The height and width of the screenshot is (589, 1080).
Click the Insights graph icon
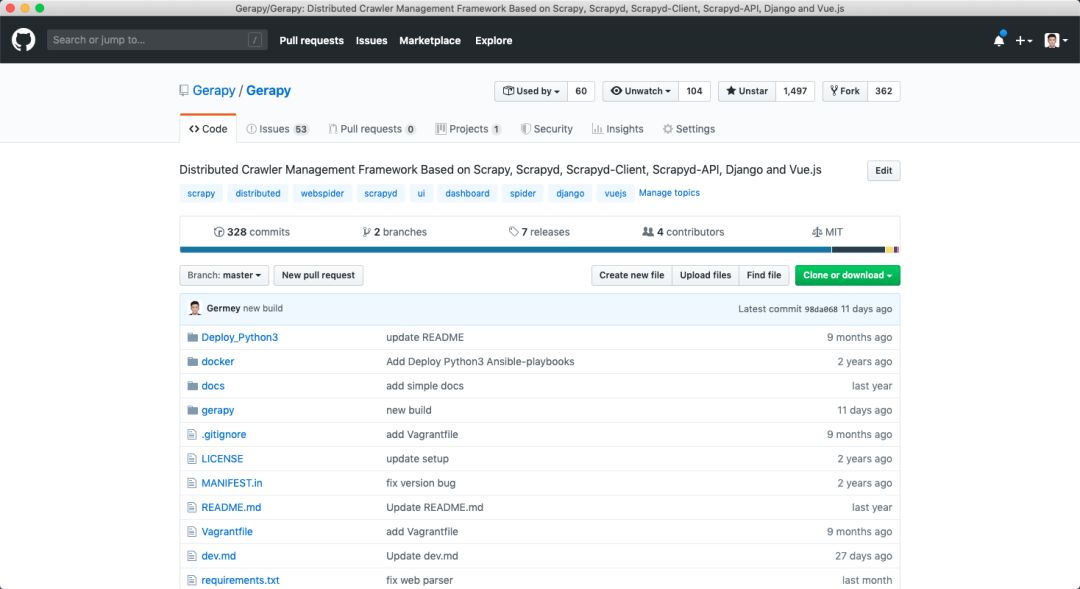pos(597,129)
